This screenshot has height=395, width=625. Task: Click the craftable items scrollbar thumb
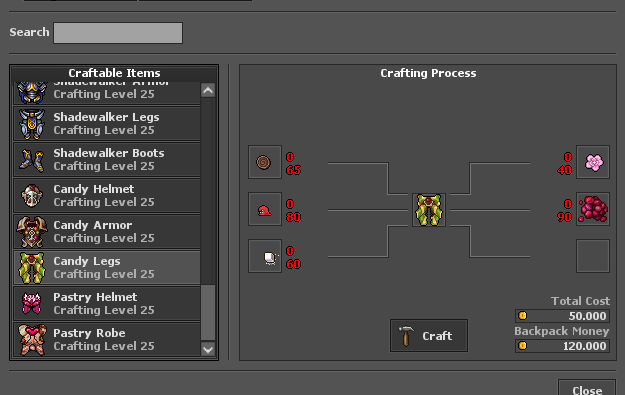208,312
